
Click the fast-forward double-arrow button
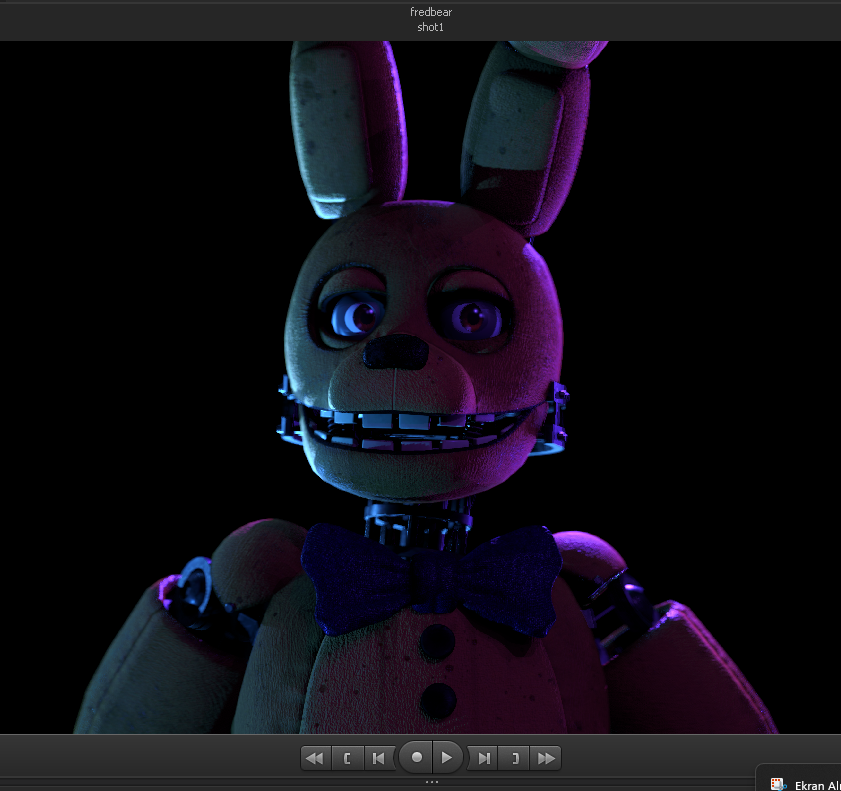(545, 758)
